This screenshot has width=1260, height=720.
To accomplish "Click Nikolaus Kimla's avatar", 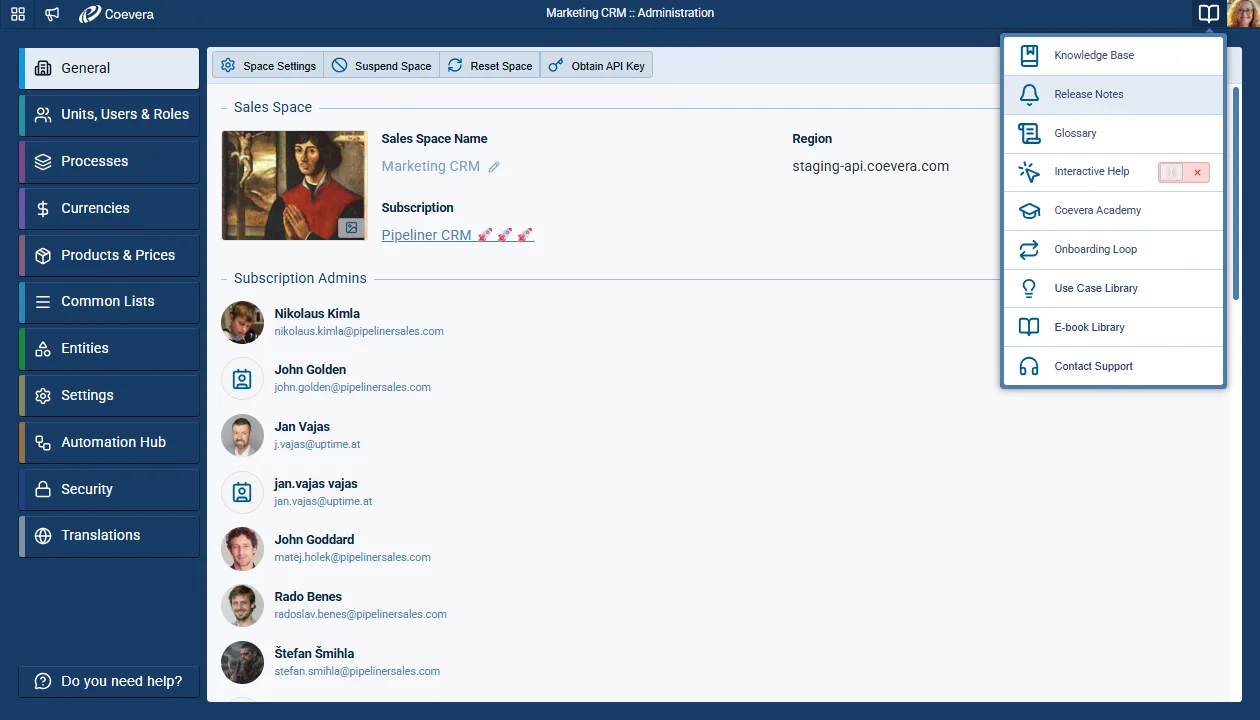I will tap(242, 322).
